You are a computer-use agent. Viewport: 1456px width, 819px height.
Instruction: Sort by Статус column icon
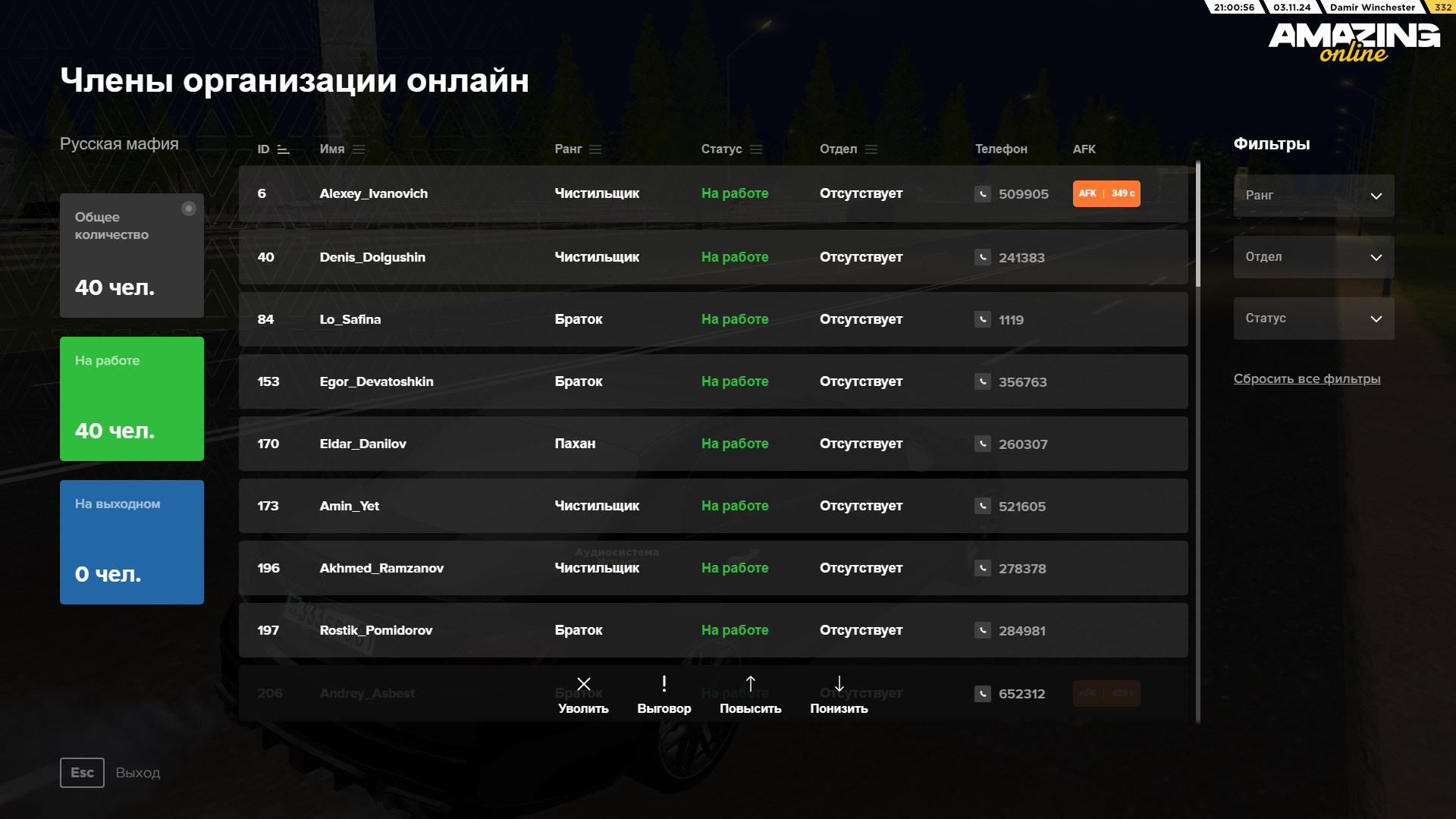(x=756, y=149)
